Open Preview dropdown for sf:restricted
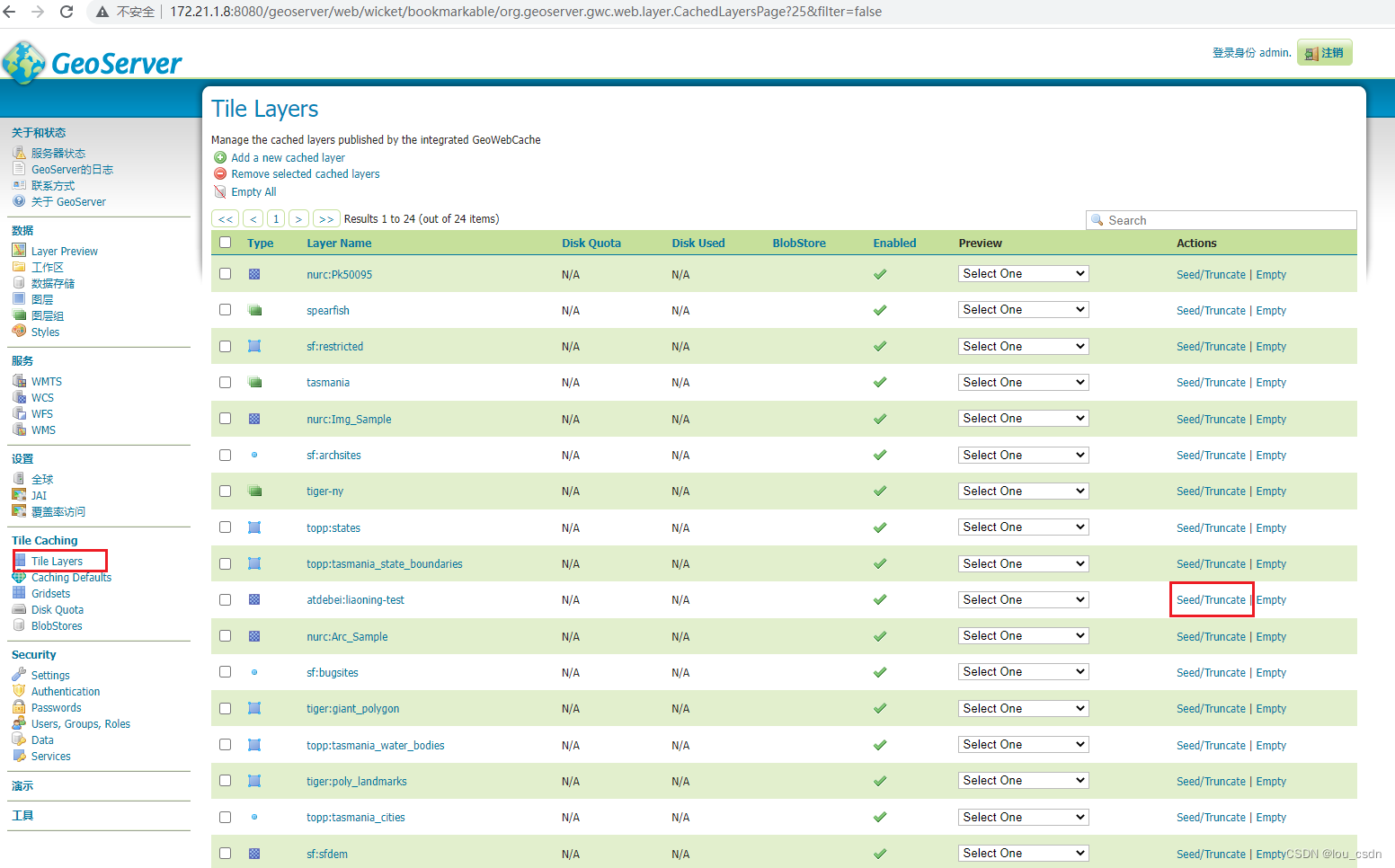 (1023, 346)
